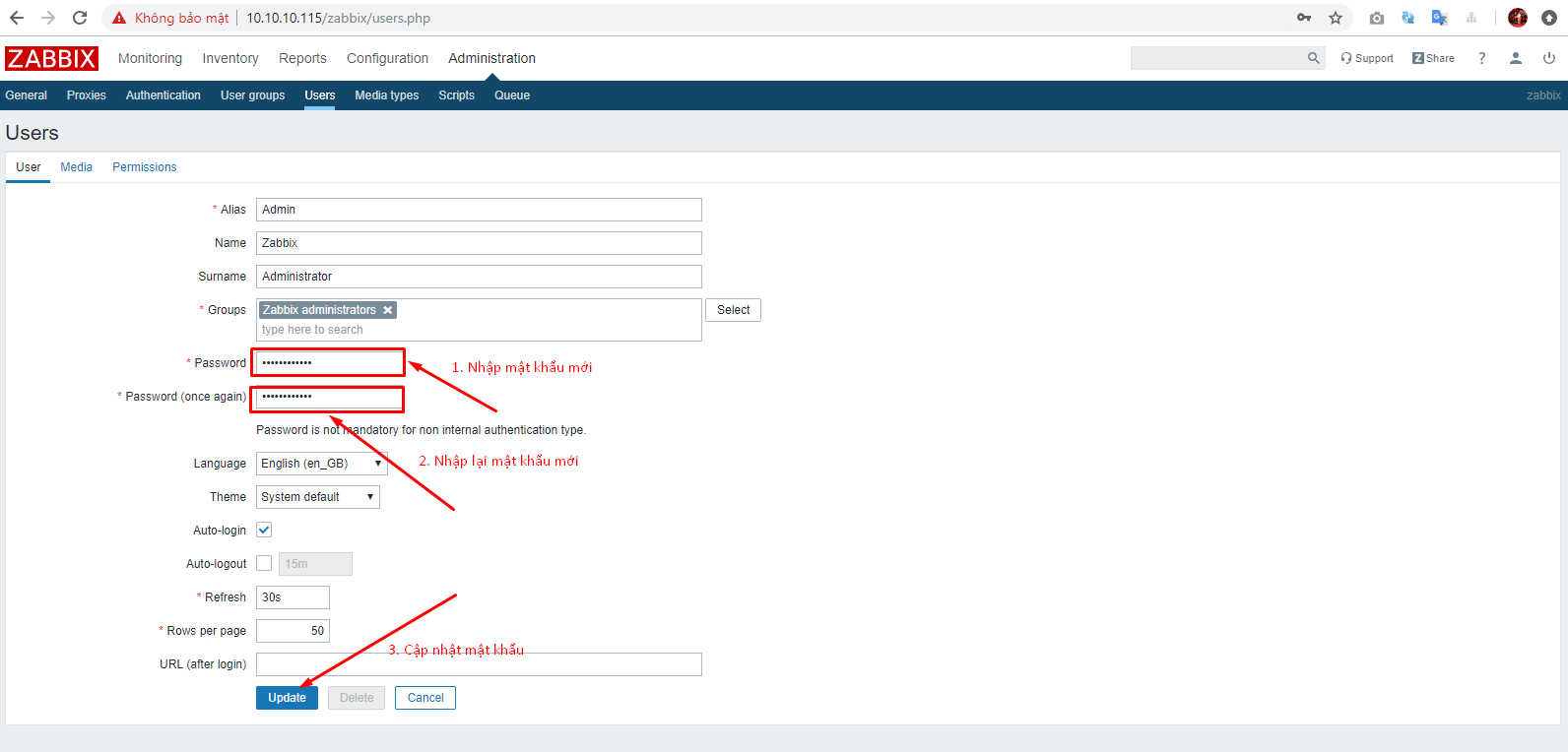Open the saved passwords key icon
The height and width of the screenshot is (752, 1568).
click(1304, 18)
